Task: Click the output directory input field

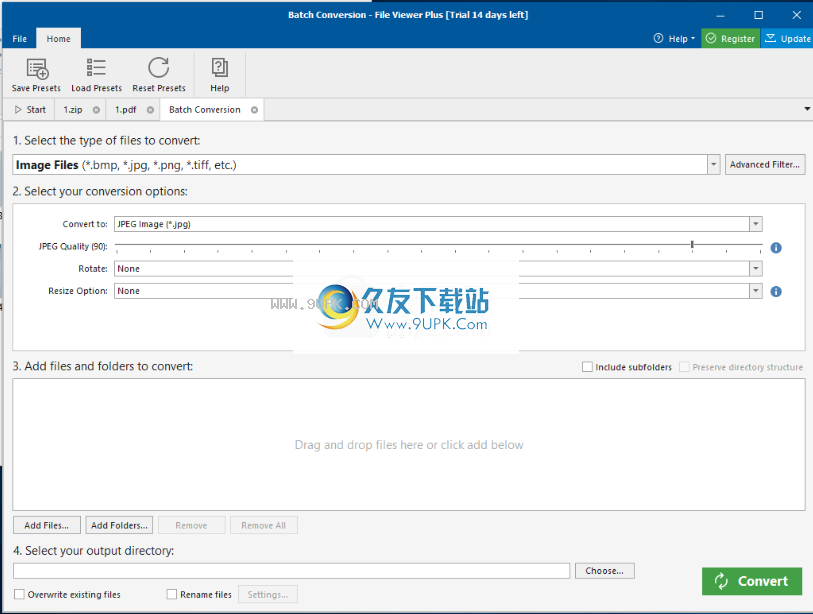Action: (291, 571)
